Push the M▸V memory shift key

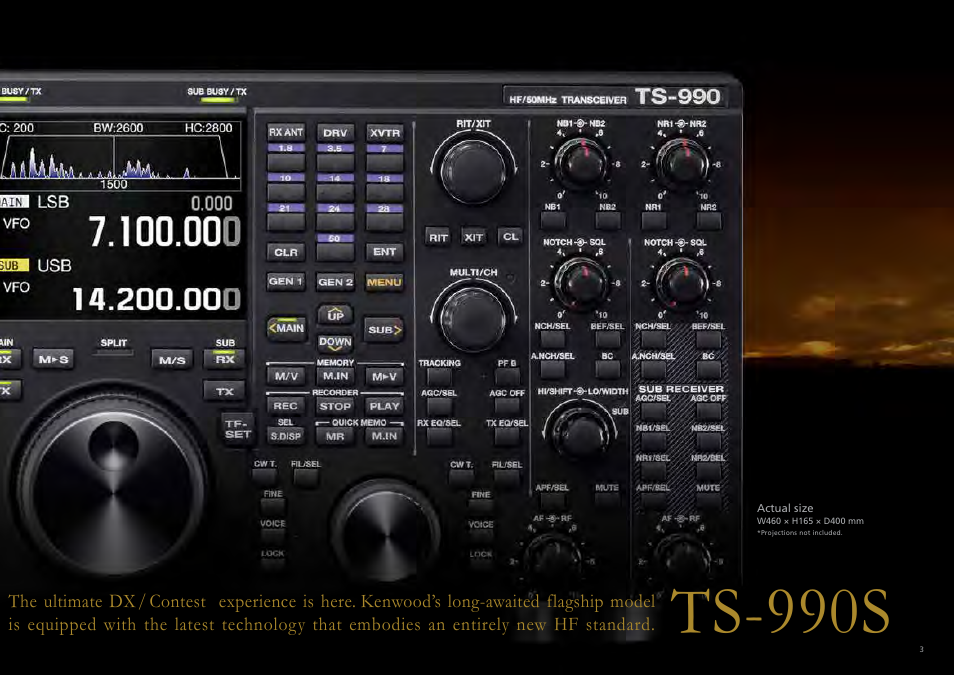385,376
